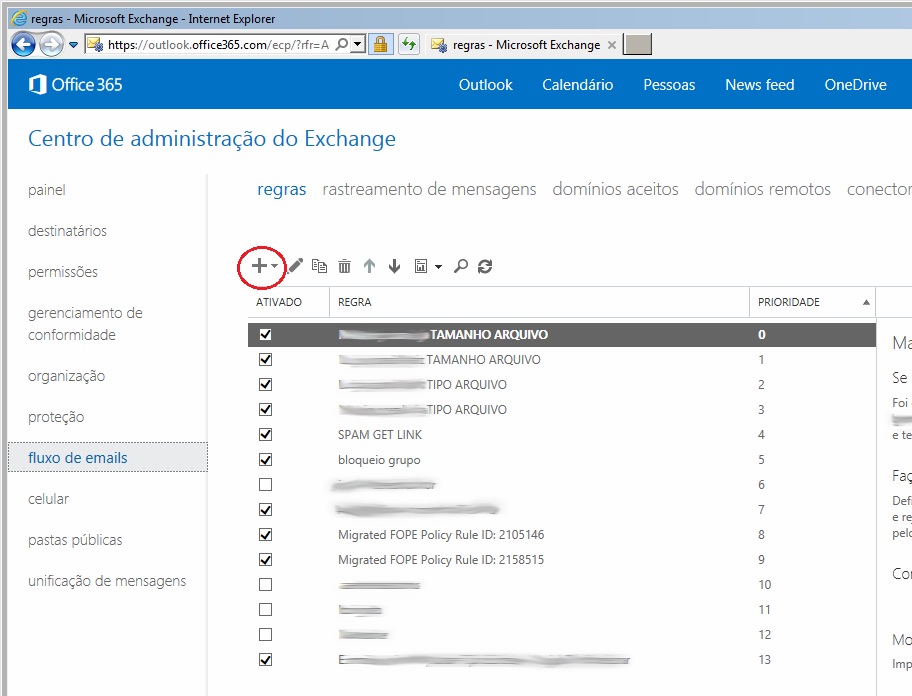Go back with the browser back button
Viewport: 912px width, 696px height.
pos(23,44)
